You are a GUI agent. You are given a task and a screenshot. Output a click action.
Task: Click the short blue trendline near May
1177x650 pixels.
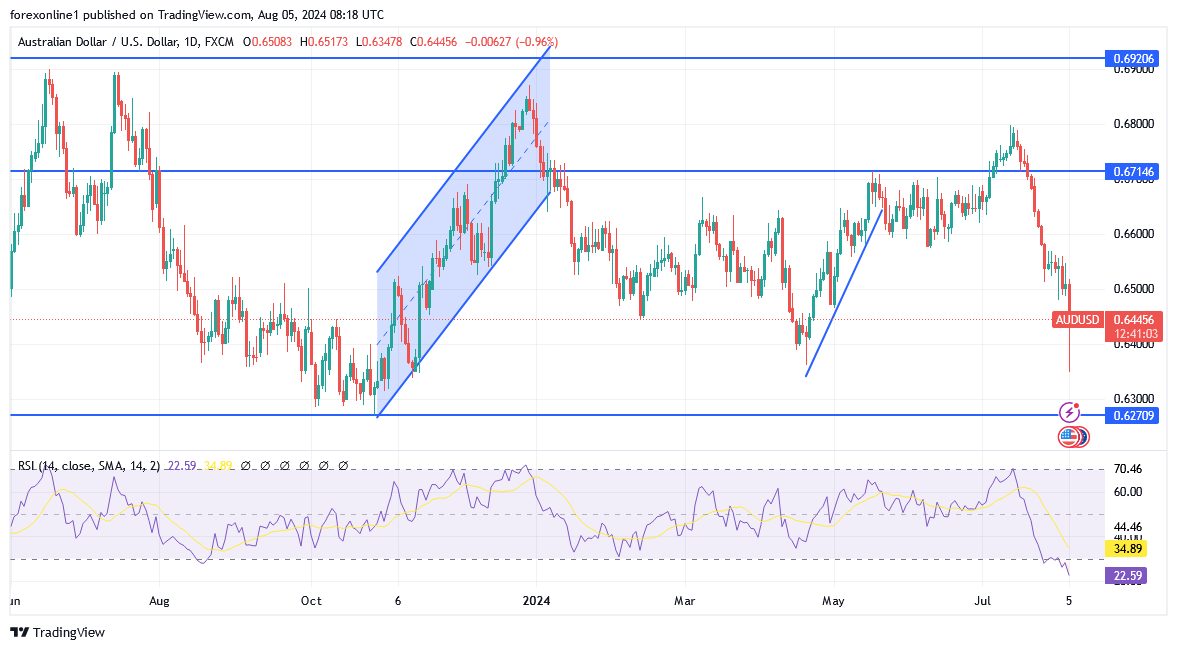[844, 293]
